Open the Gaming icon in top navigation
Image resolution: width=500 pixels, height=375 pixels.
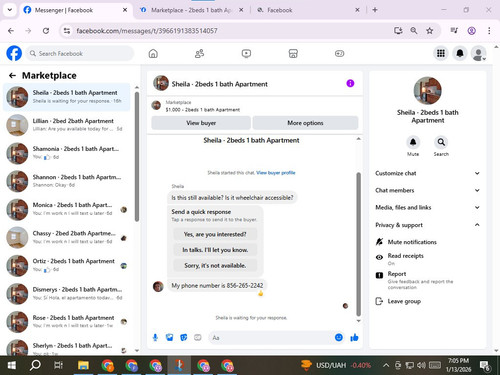pyautogui.click(x=339, y=53)
